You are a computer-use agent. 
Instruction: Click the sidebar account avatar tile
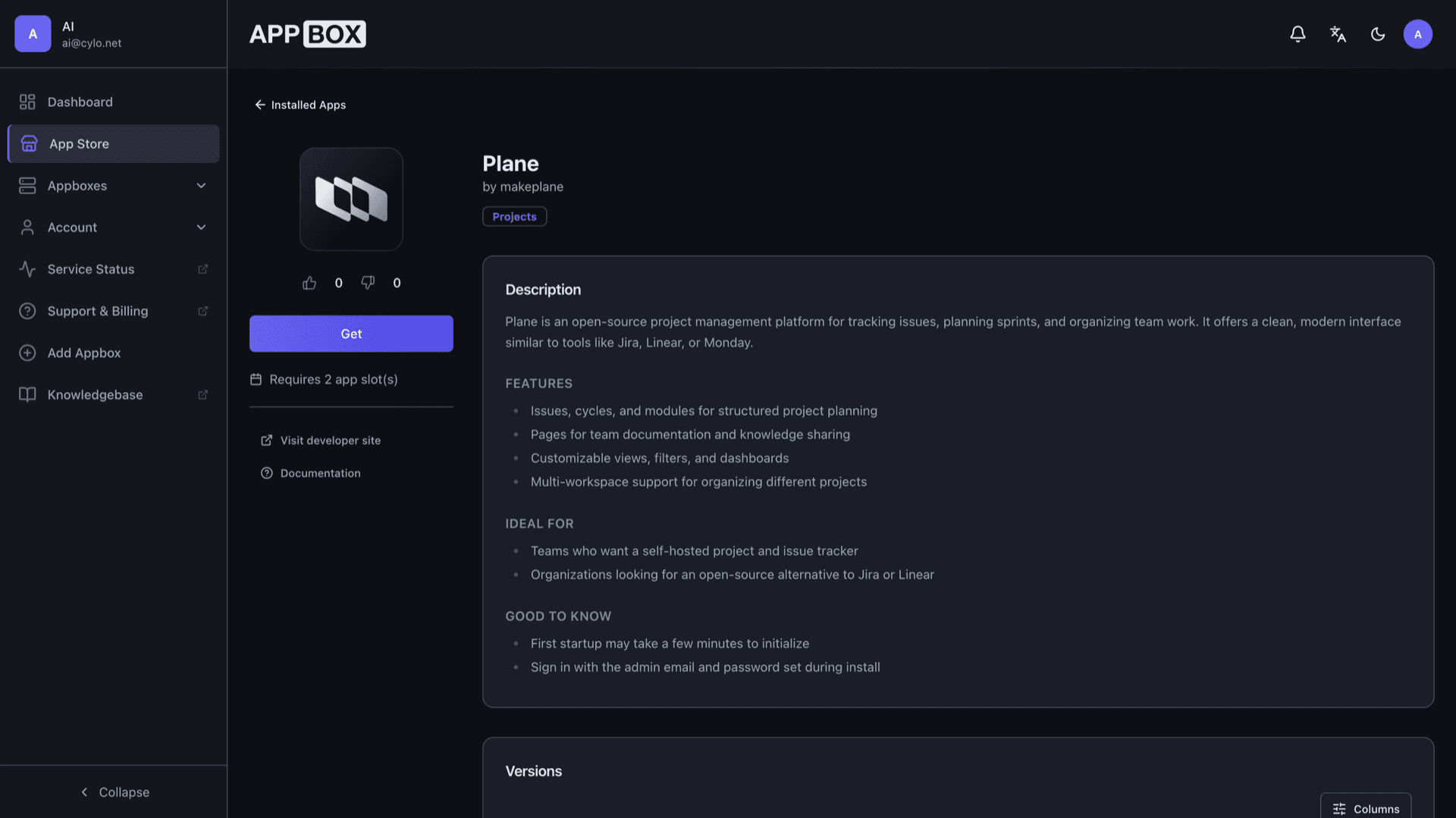[x=33, y=34]
